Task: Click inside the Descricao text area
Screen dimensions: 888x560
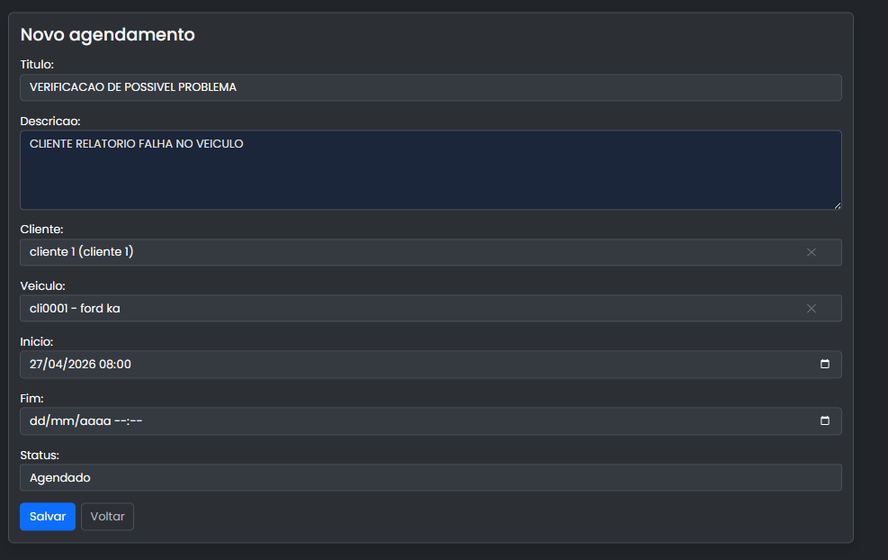Action: [x=430, y=172]
